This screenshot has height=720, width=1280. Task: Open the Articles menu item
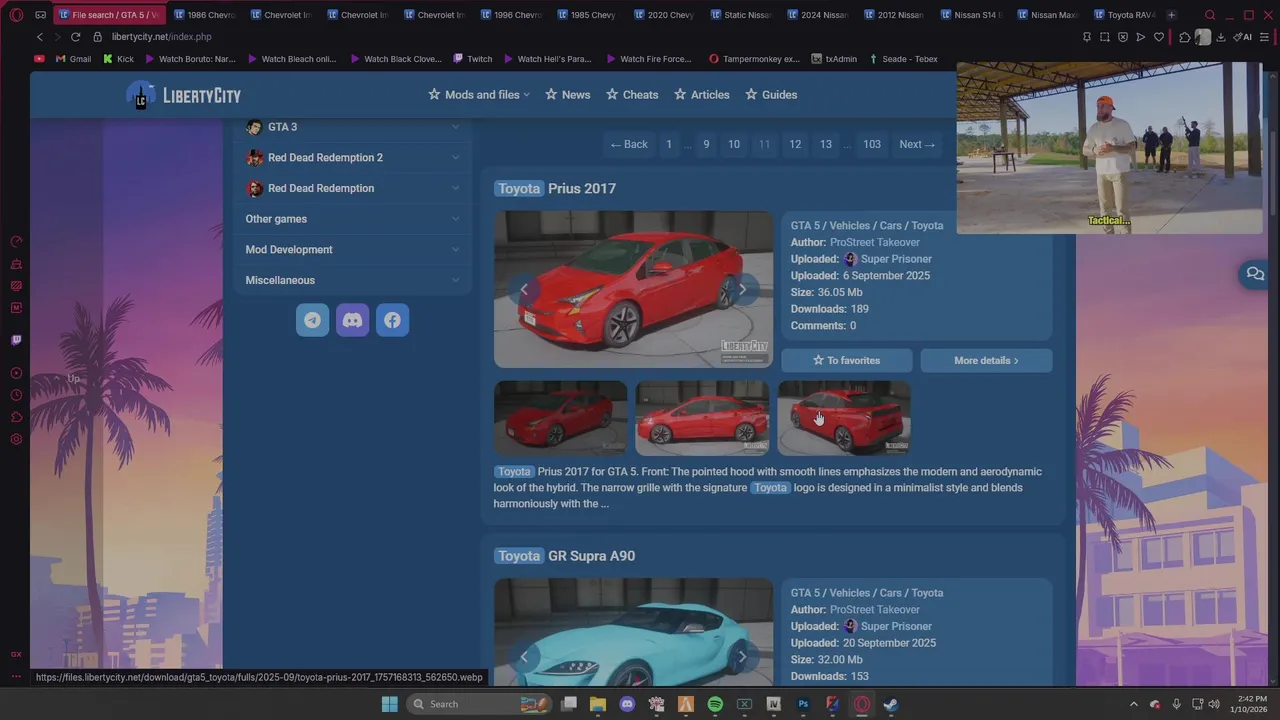click(701, 95)
